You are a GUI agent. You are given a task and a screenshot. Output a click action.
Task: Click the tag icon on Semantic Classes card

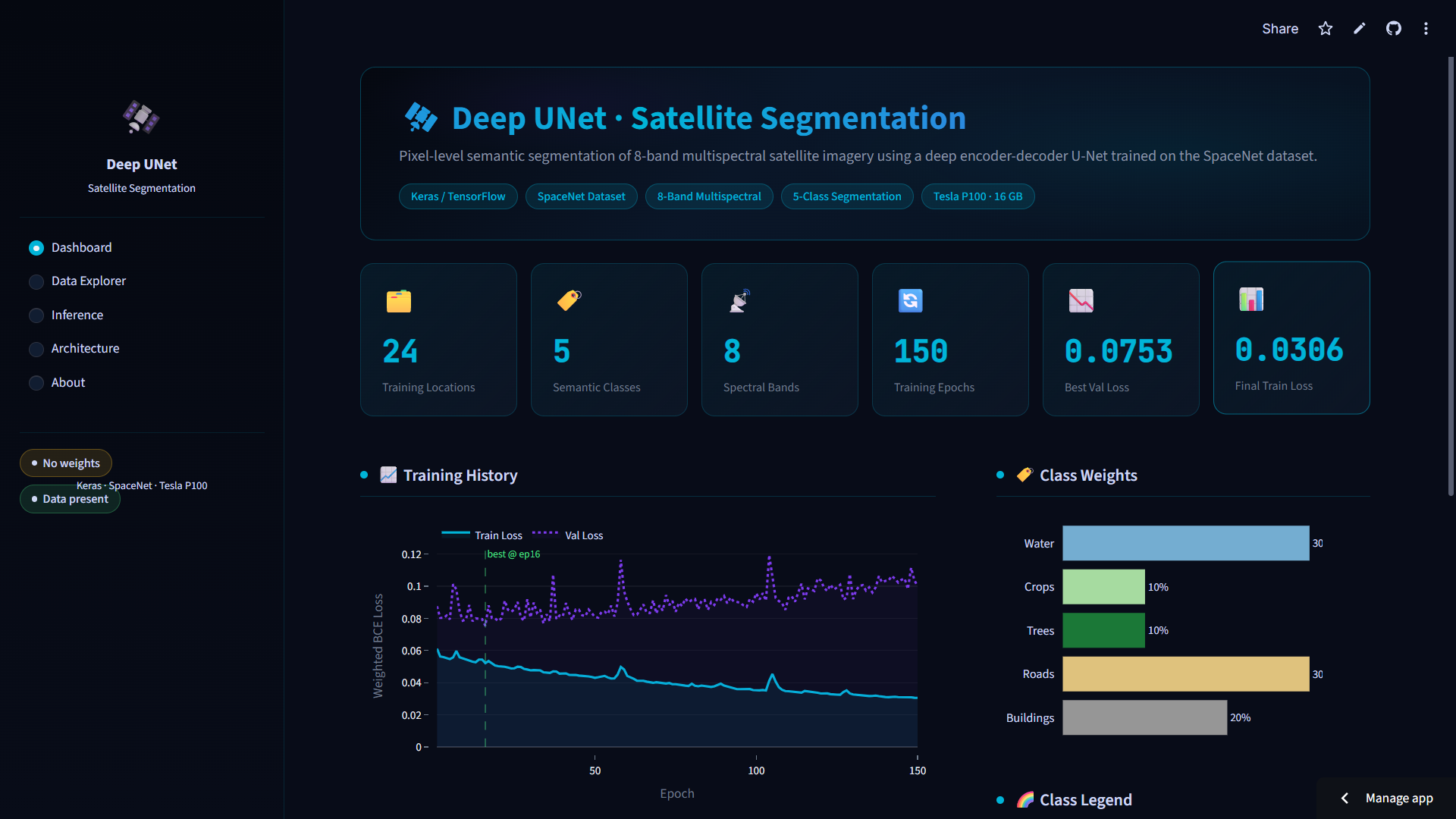[570, 300]
